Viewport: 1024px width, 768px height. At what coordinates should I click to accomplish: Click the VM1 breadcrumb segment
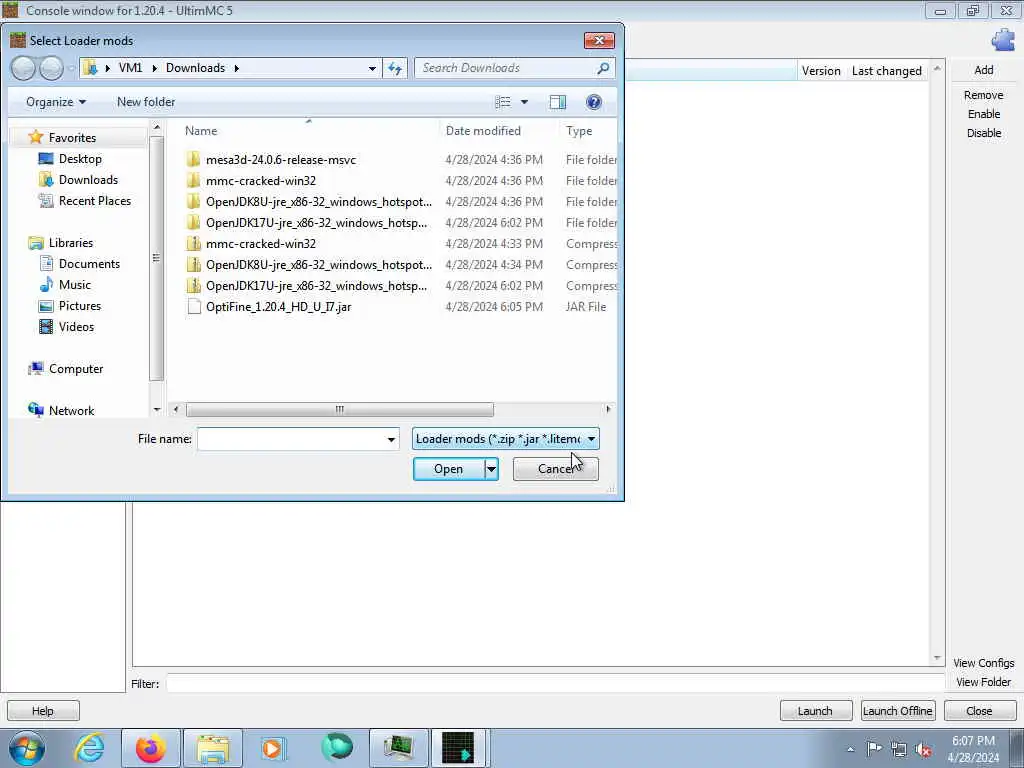(x=130, y=68)
